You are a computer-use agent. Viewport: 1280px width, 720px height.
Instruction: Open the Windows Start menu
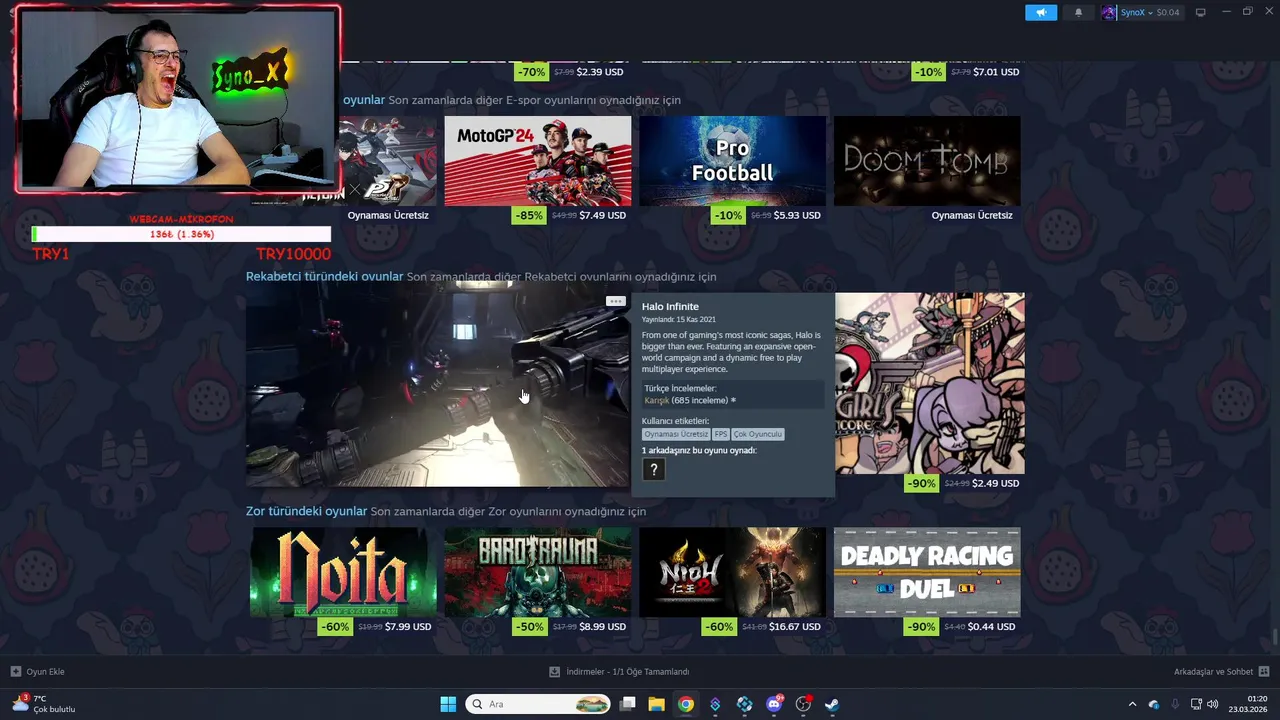[448, 704]
